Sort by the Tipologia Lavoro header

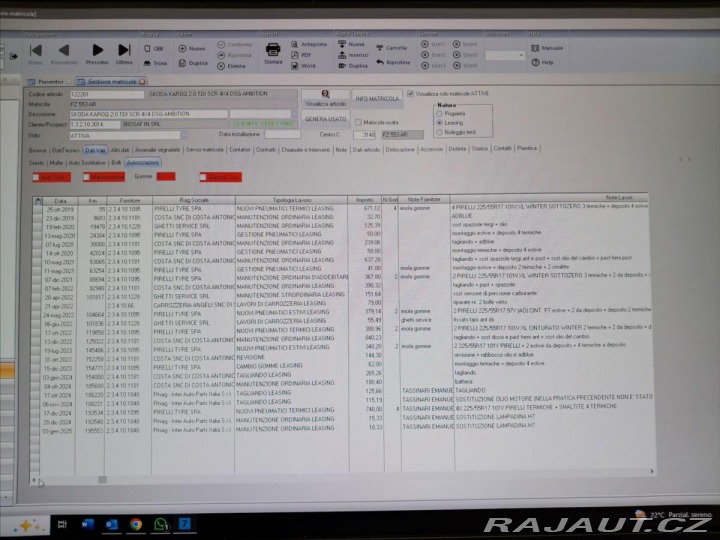click(292, 200)
